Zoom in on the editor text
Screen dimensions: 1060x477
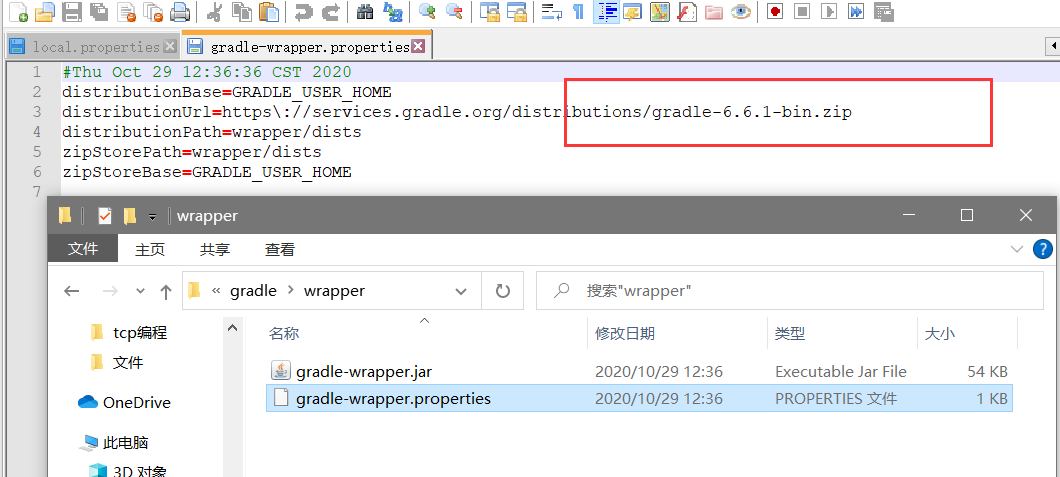(427, 11)
